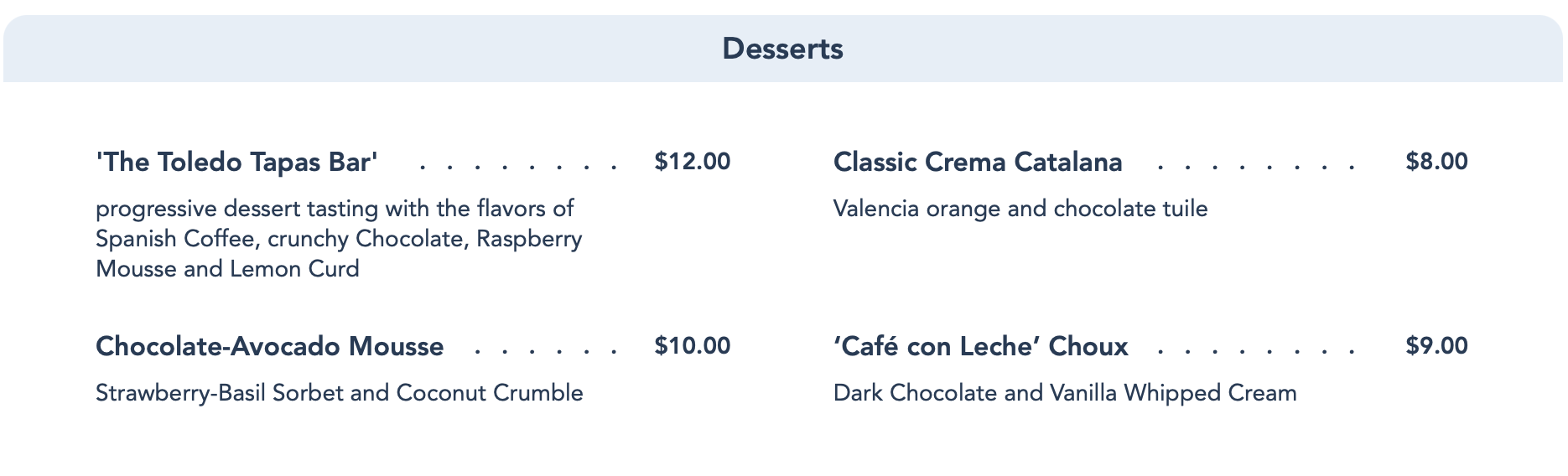Click the Strawberry-Basil Sorbet and Coconut Crumble description

(x=340, y=392)
